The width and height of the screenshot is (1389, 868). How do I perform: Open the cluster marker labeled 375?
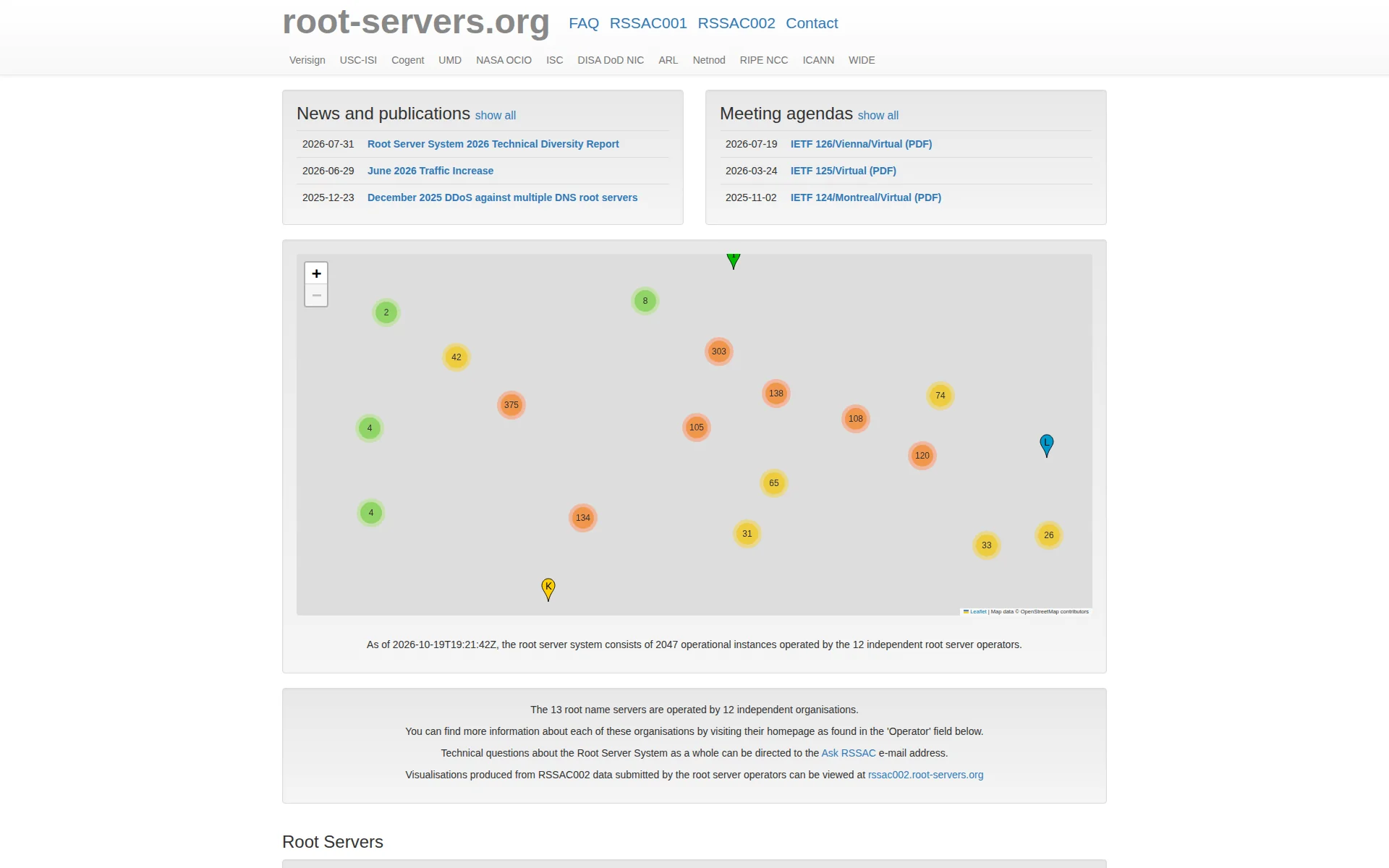click(511, 405)
